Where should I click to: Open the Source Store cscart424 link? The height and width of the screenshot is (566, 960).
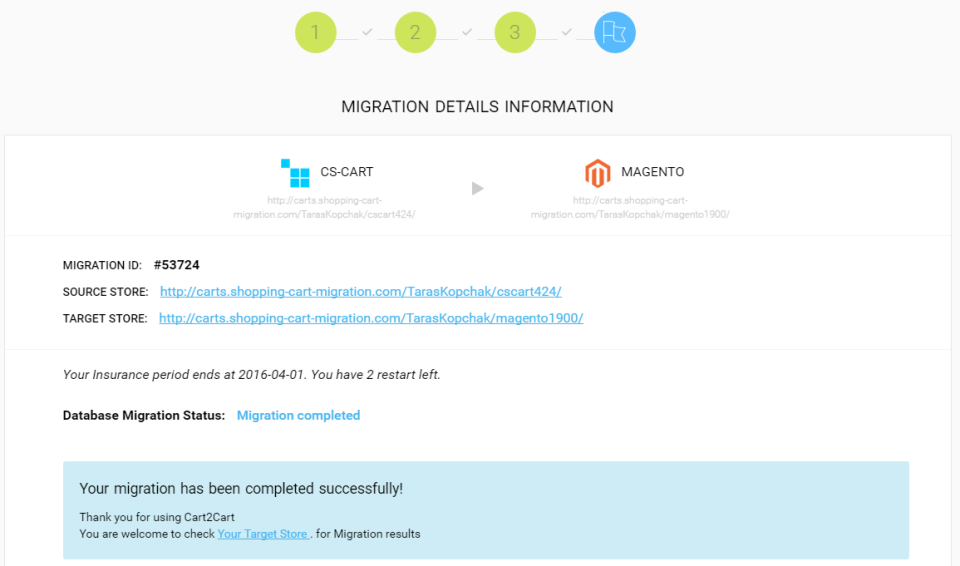(361, 292)
